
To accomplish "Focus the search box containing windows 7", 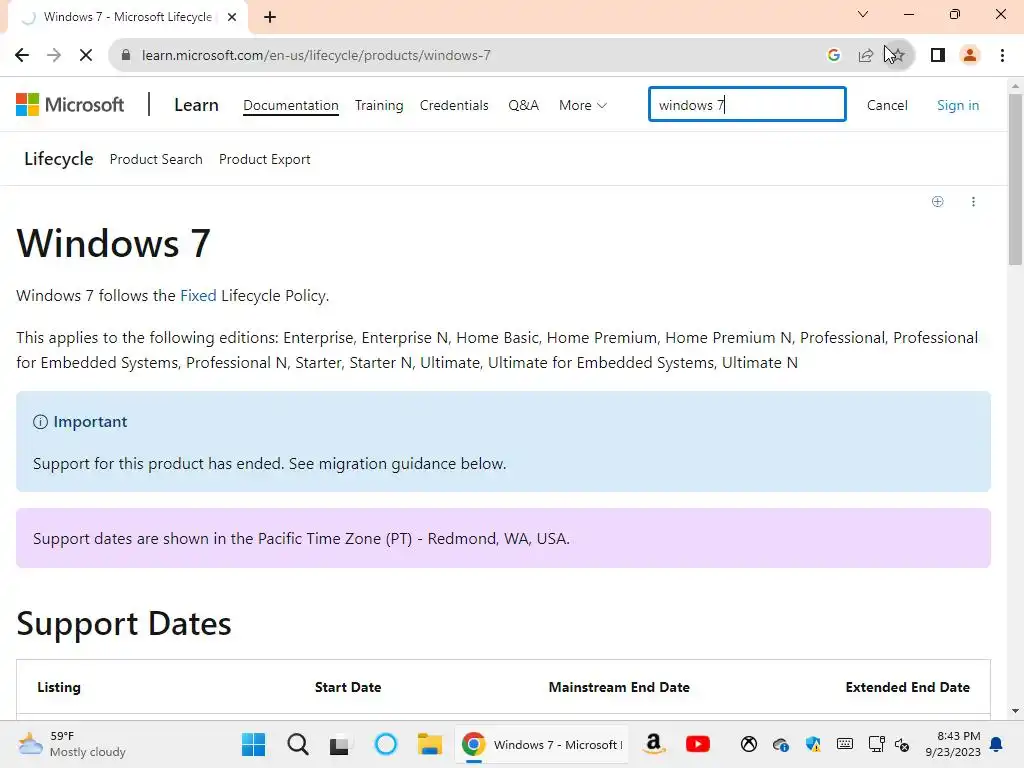I will point(747,104).
